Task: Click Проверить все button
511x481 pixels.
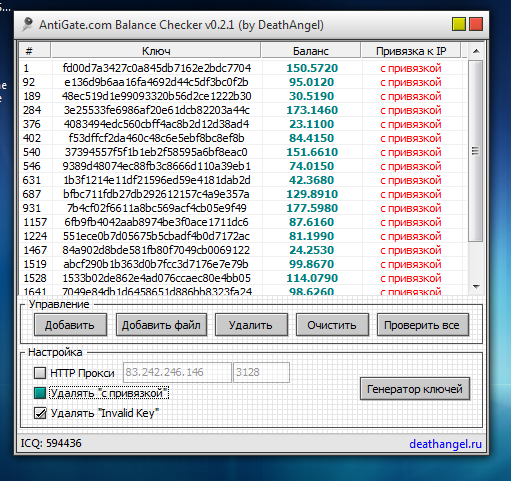Action: (x=423, y=325)
